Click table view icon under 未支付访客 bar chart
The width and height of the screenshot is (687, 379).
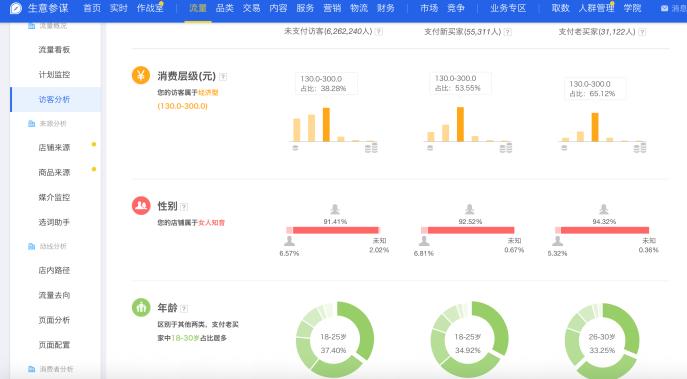(x=371, y=148)
